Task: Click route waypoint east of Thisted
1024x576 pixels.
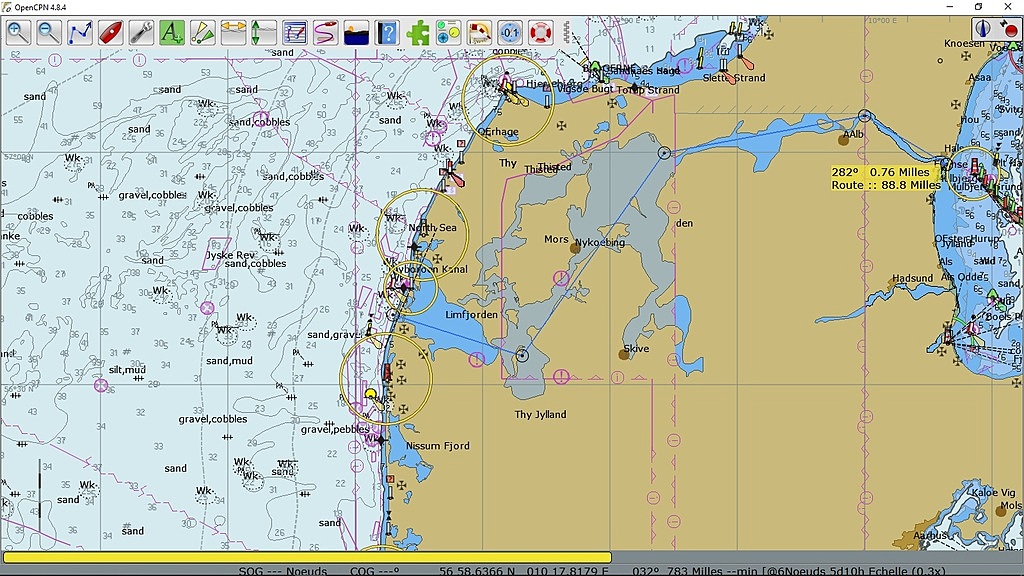Action: pos(664,153)
